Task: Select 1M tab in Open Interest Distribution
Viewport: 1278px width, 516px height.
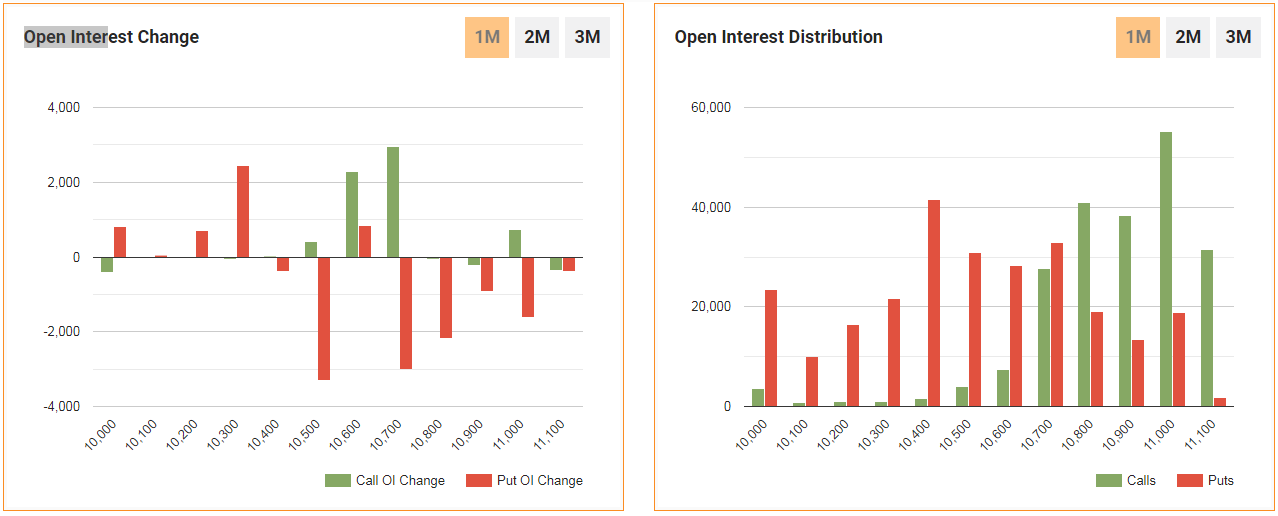Action: [x=1138, y=38]
